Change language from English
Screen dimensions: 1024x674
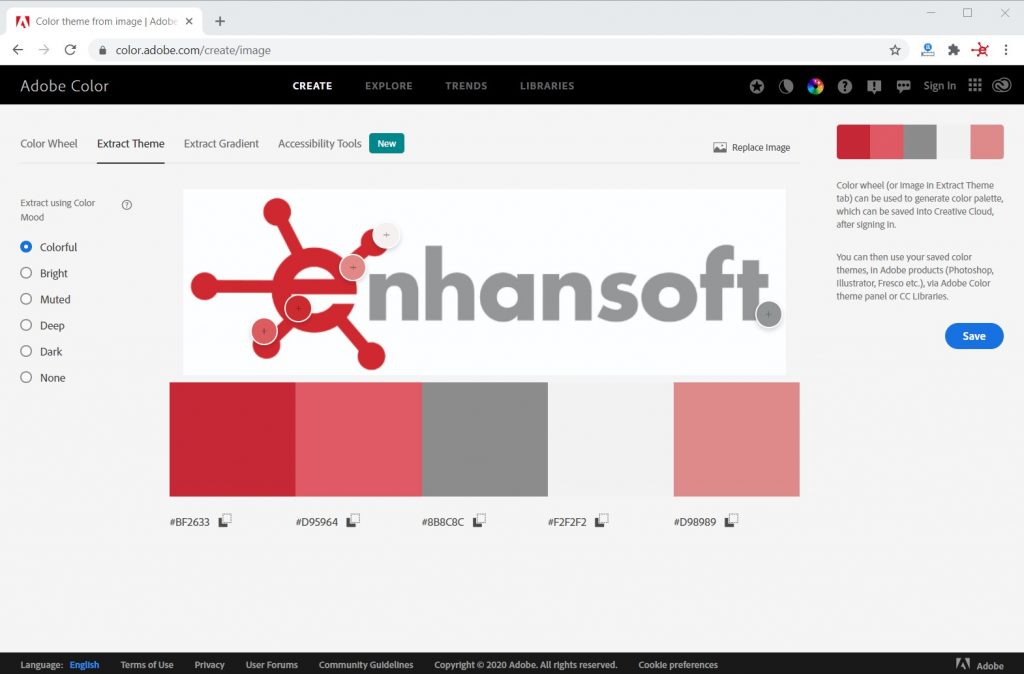(84, 665)
